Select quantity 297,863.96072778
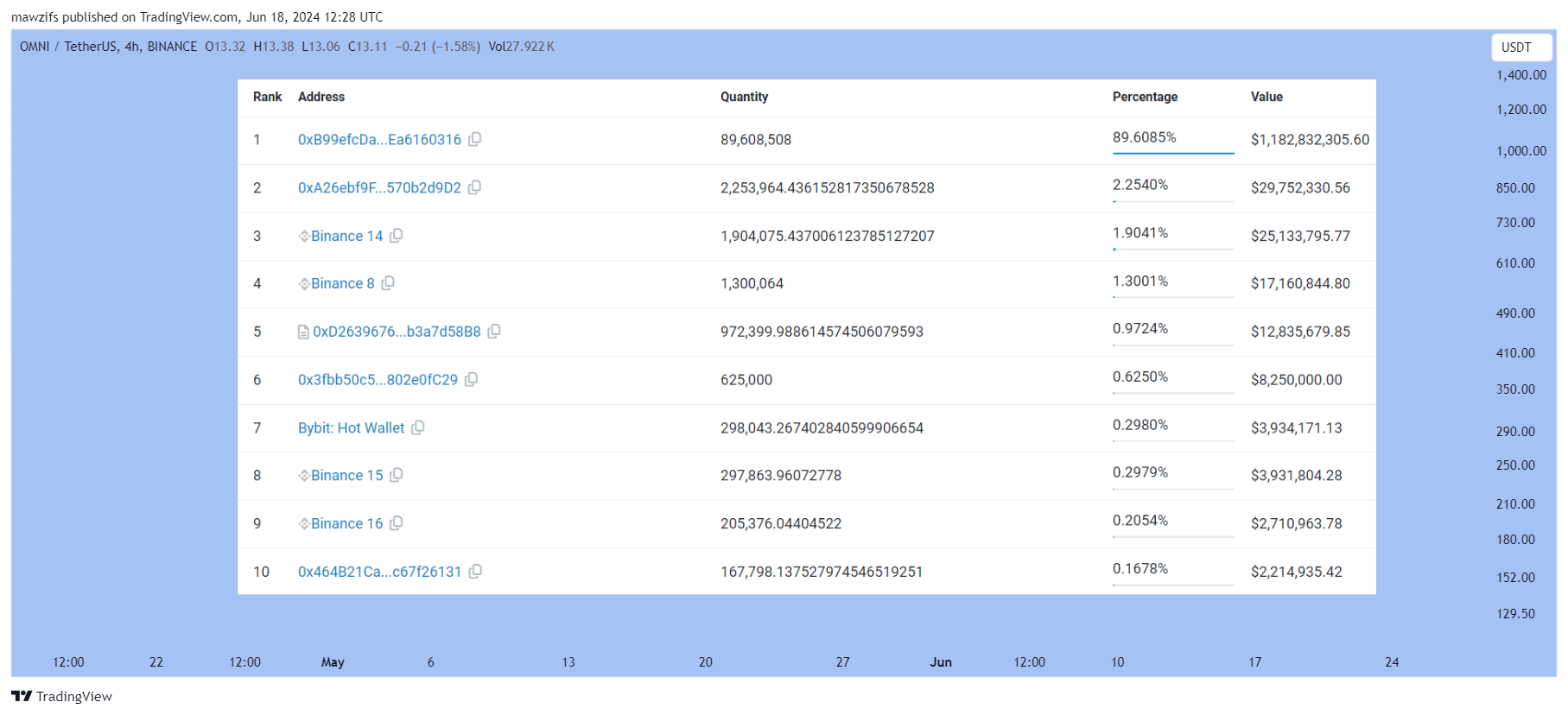This screenshot has width=1568, height=715. [781, 475]
